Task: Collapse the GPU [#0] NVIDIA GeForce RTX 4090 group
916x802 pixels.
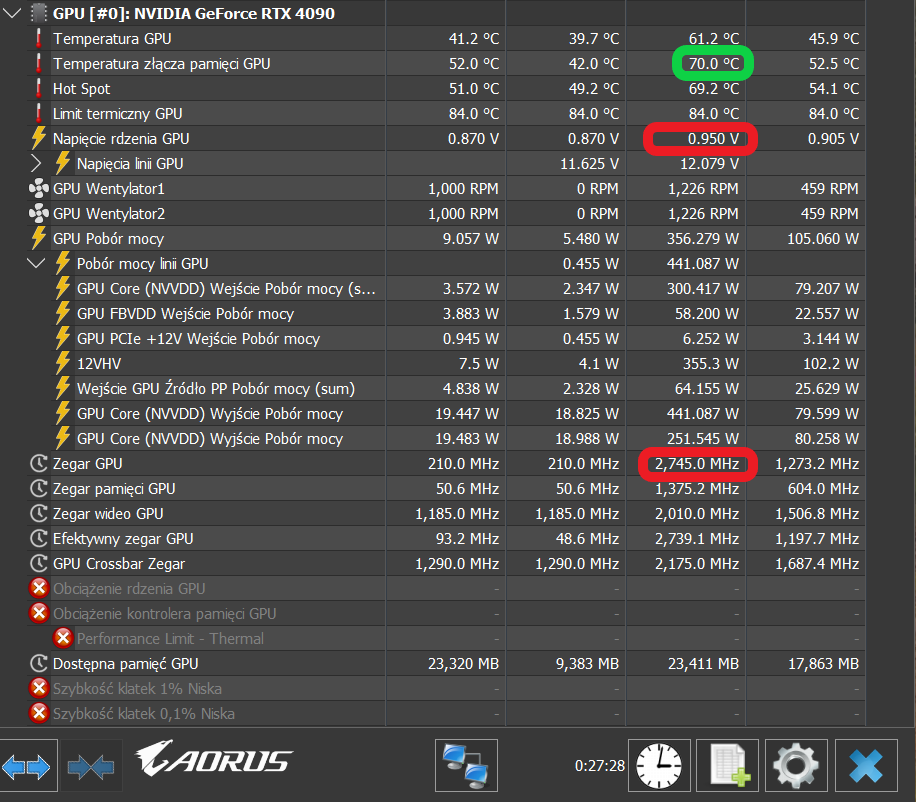Action: click(x=12, y=13)
